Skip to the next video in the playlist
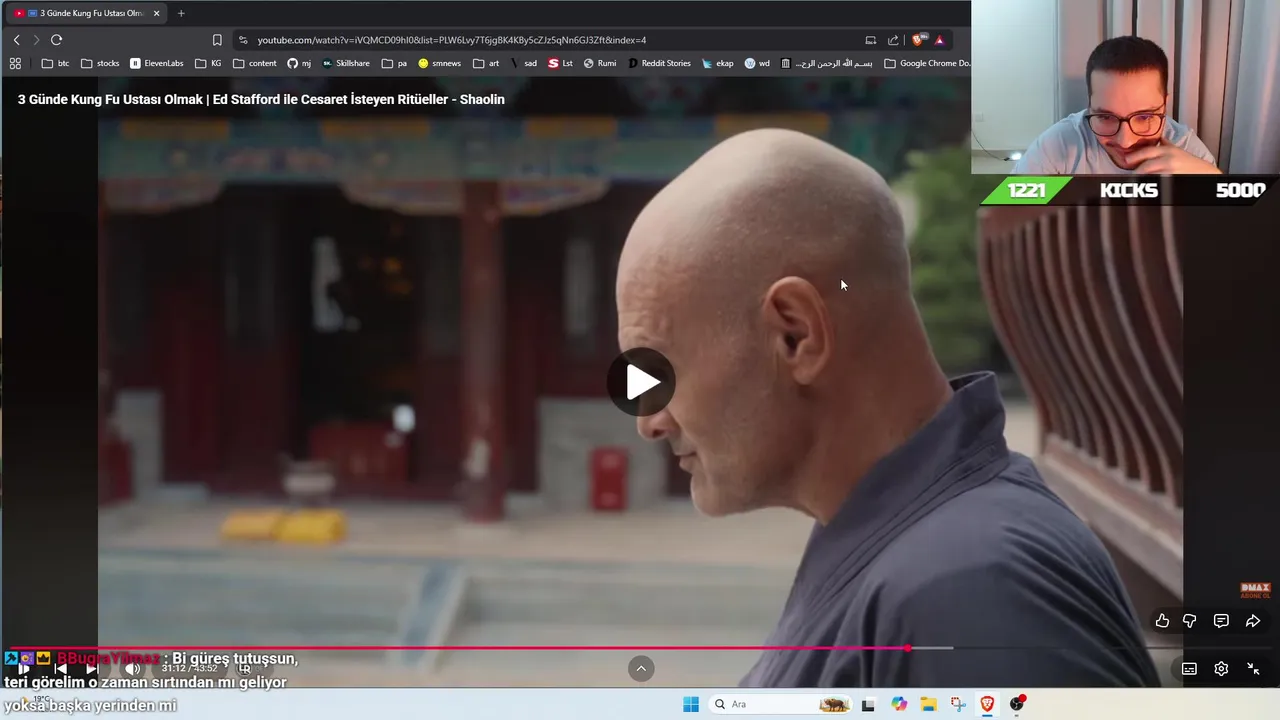 [92, 669]
